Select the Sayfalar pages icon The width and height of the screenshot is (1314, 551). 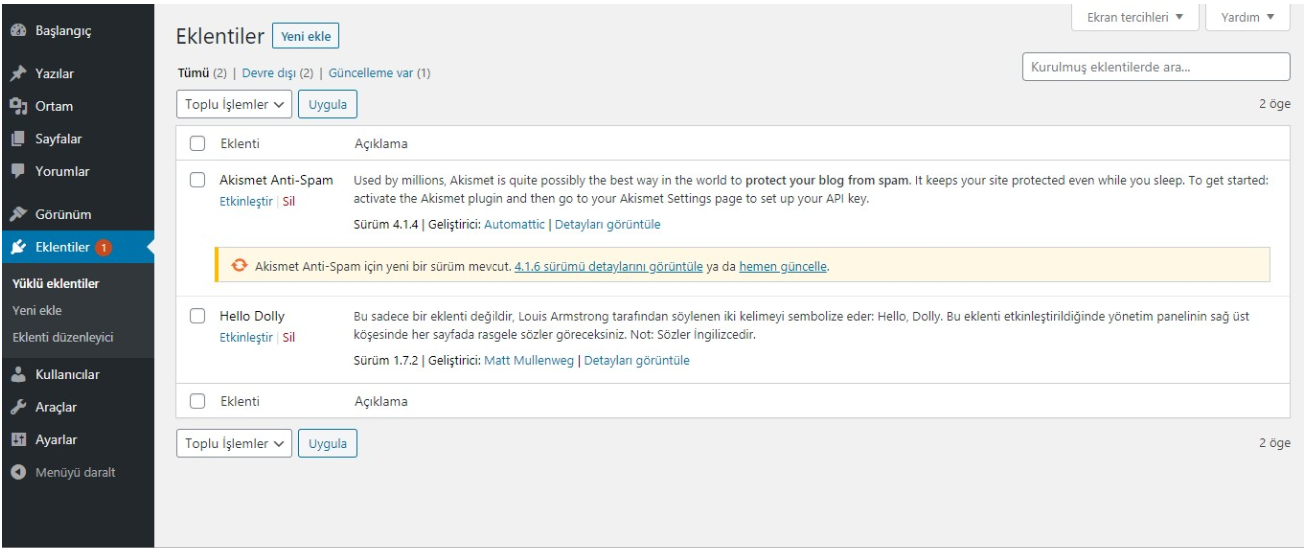18,139
